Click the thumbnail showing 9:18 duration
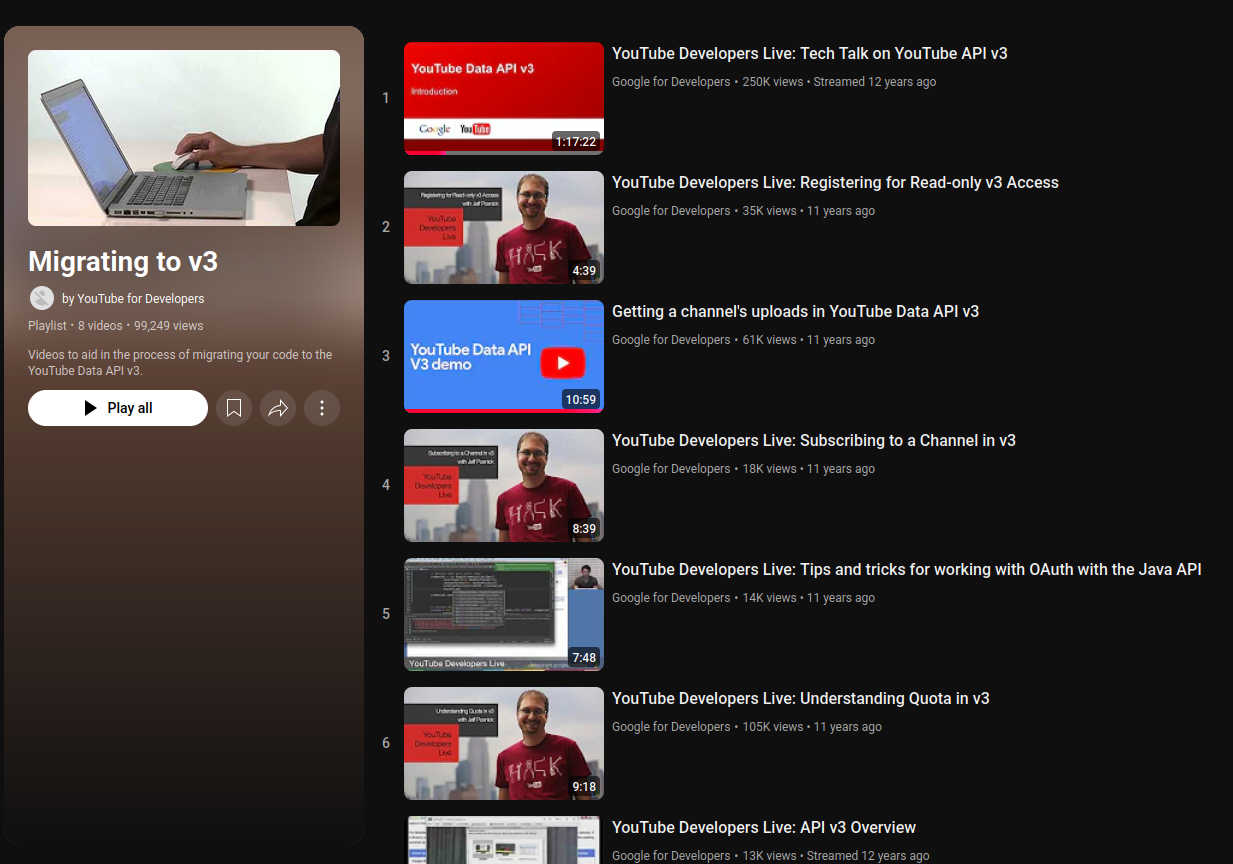Screen dimensions: 1233x864 click(504, 743)
